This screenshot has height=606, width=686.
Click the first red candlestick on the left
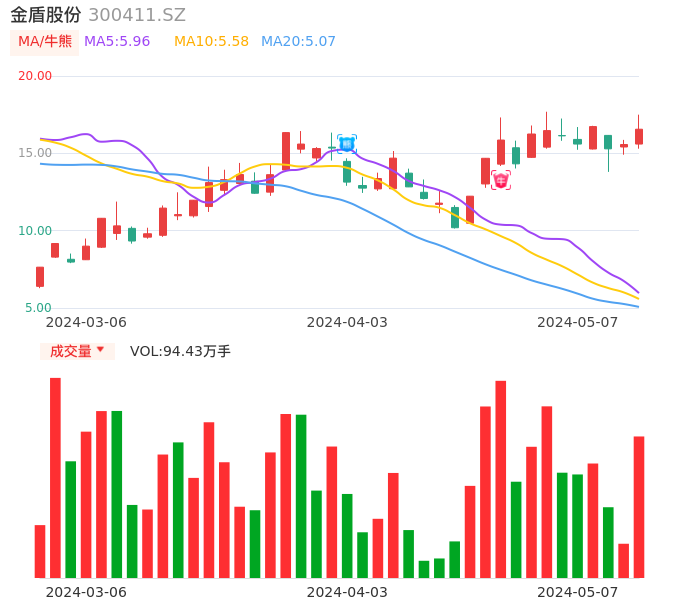[x=40, y=277]
